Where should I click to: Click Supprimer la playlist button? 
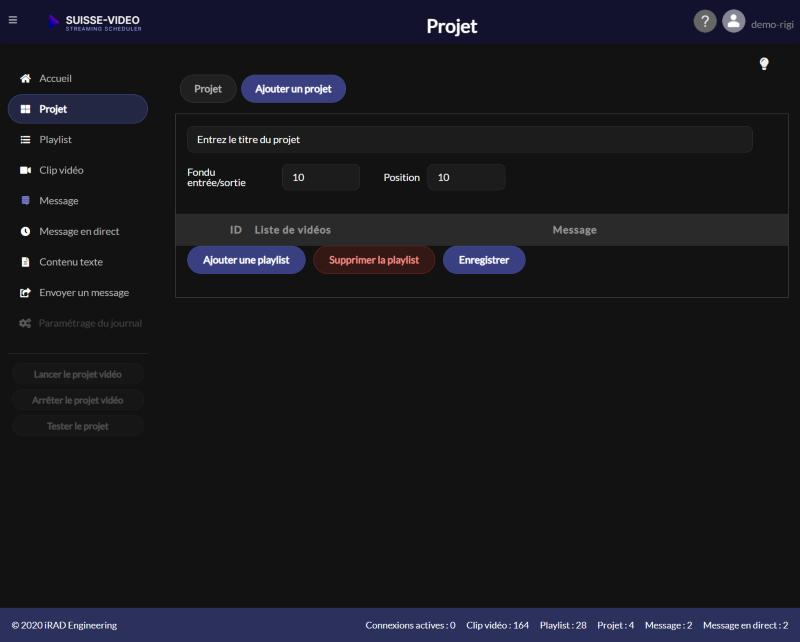click(x=374, y=260)
